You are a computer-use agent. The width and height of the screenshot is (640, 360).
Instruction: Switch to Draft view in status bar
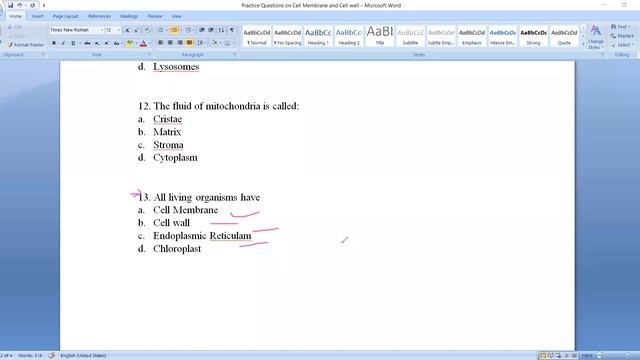coord(574,356)
